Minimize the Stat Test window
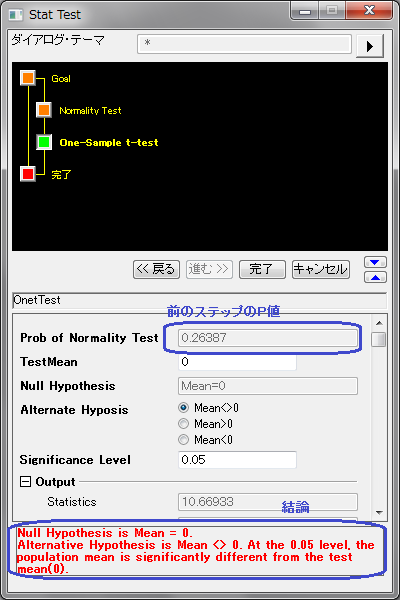 pos(305,11)
